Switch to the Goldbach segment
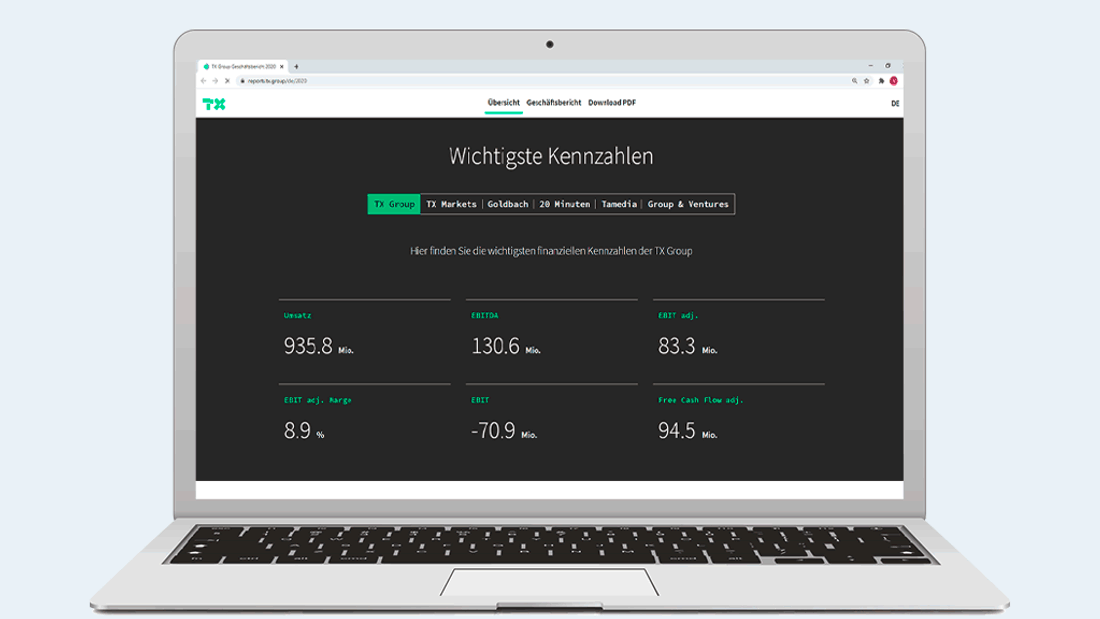The image size is (1100, 619). (x=507, y=204)
